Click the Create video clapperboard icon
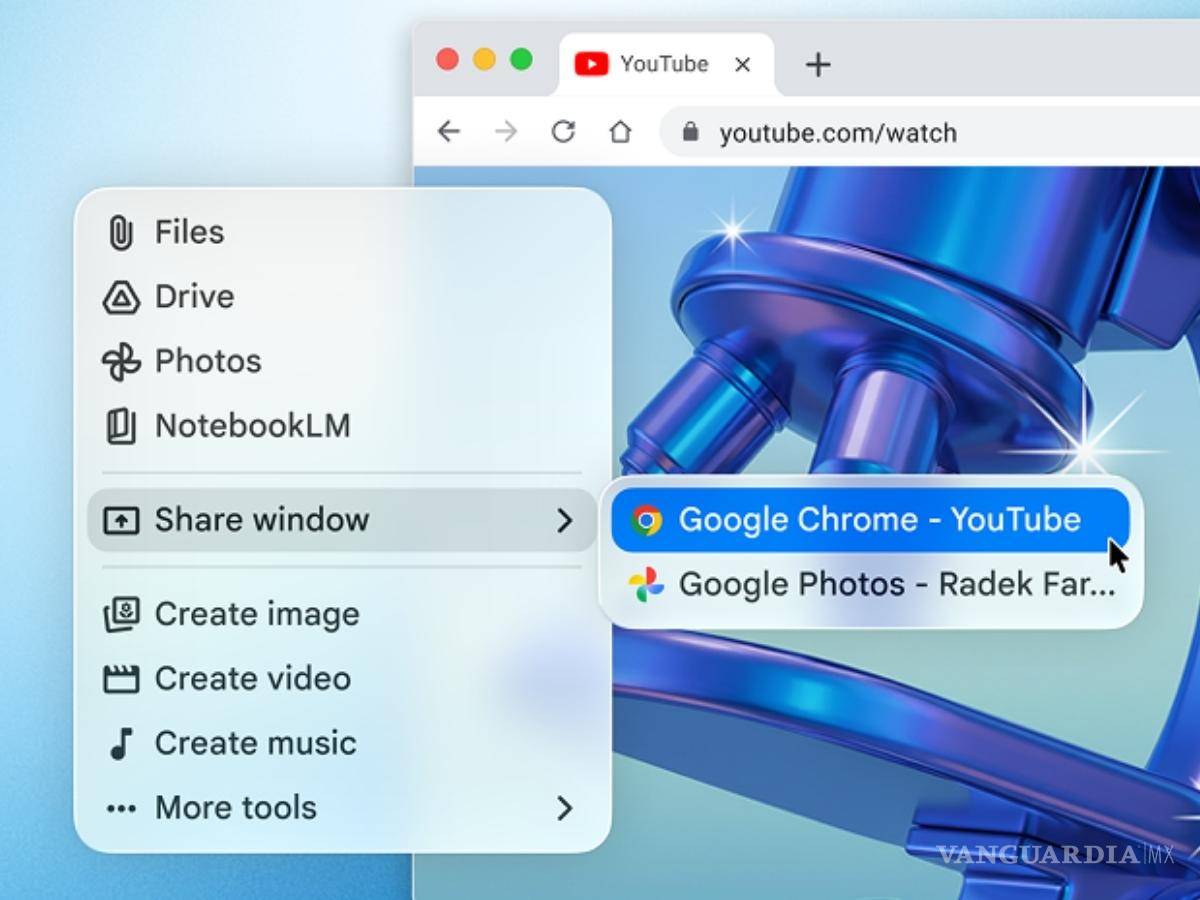Image resolution: width=1200 pixels, height=900 pixels. tap(120, 678)
